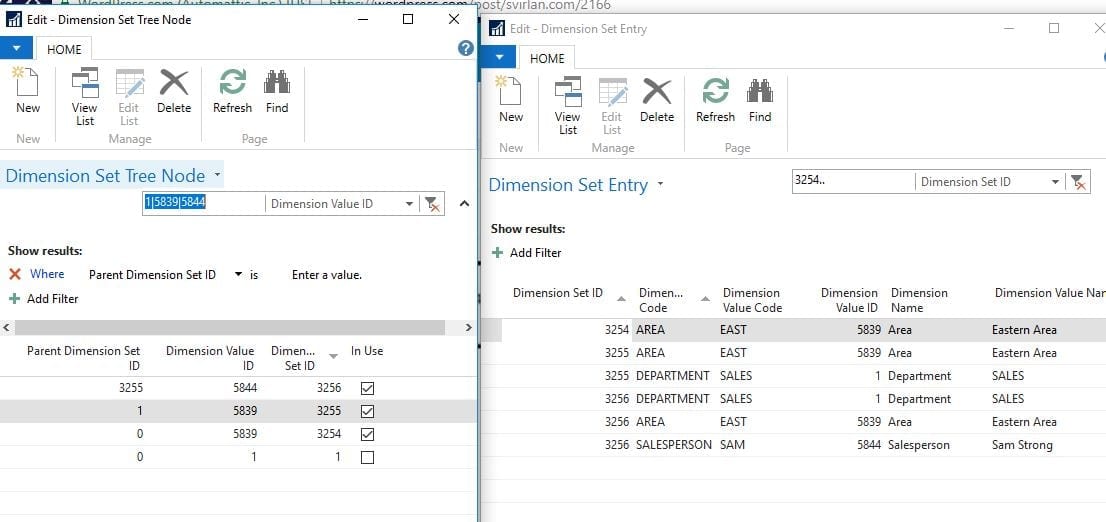
Task: Select Sam Strong dimension value name cell
Action: click(1022, 445)
